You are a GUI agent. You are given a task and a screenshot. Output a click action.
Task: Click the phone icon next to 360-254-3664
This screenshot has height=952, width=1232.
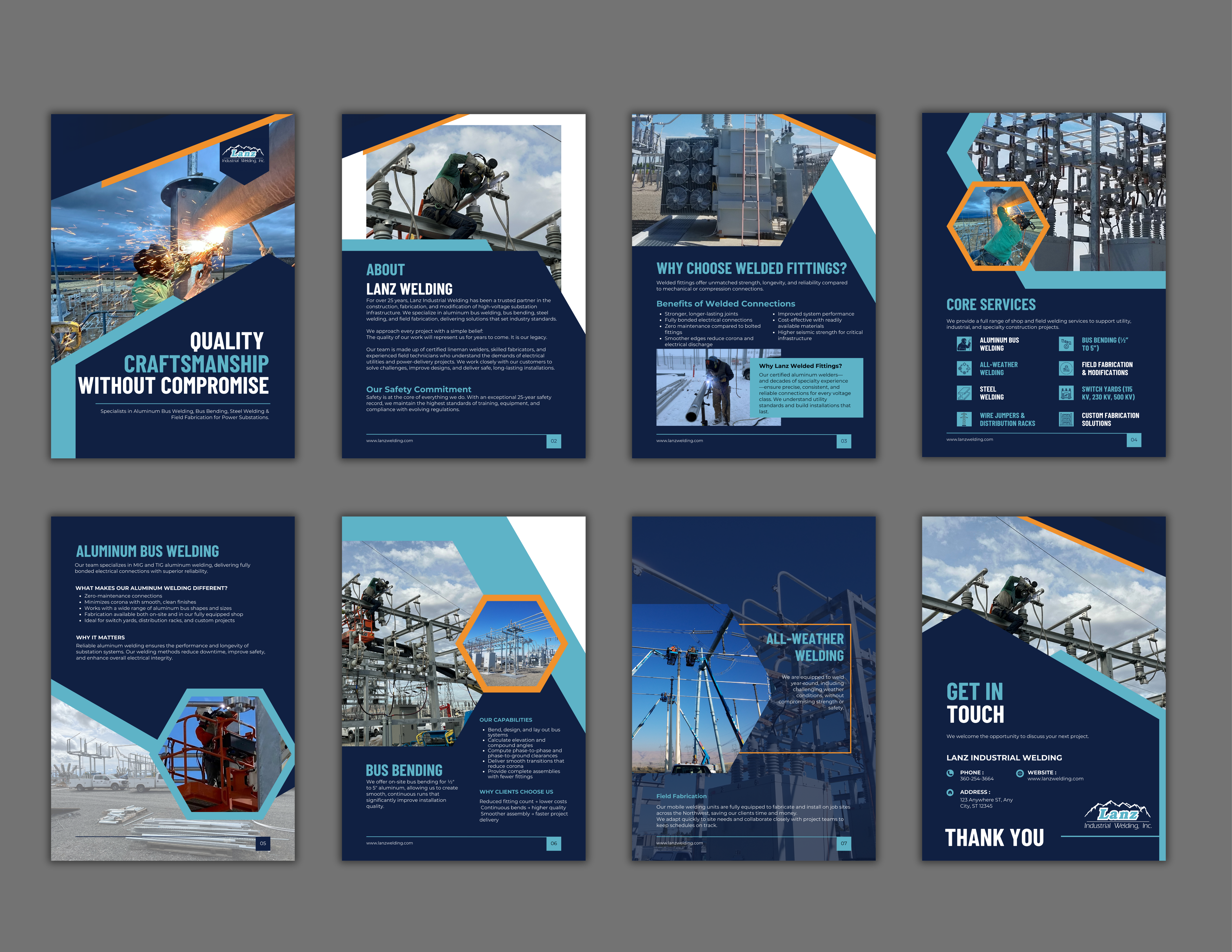(x=950, y=773)
